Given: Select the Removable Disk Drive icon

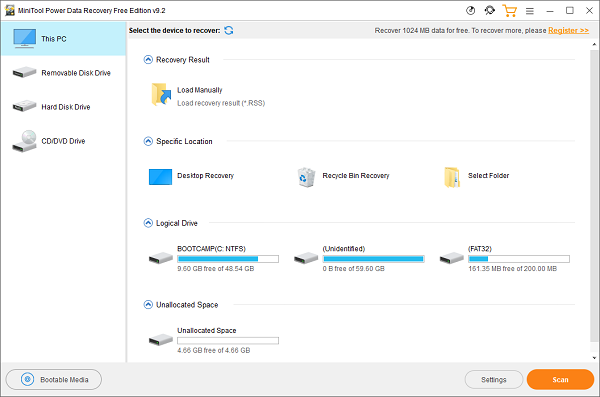Looking at the screenshot, I should [24, 72].
